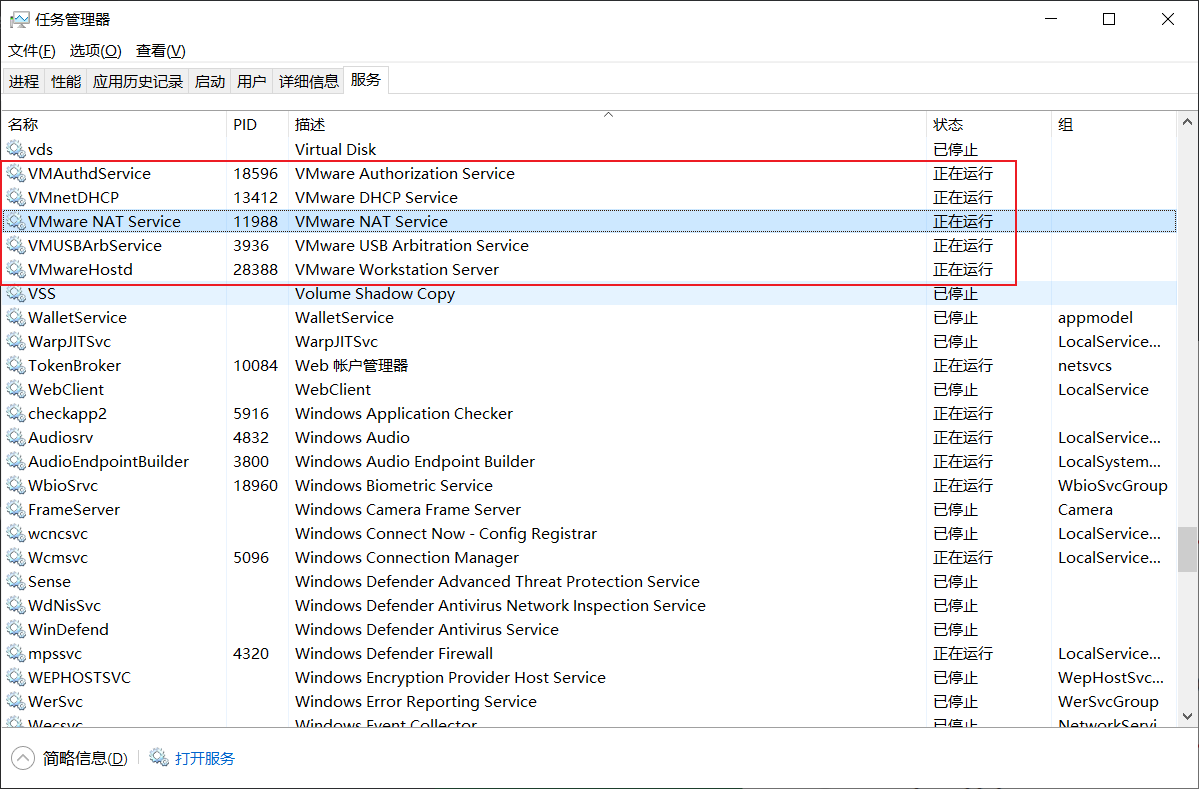This screenshot has height=789, width=1199.
Task: Click the TokenBroker gear icon
Action: 16,365
